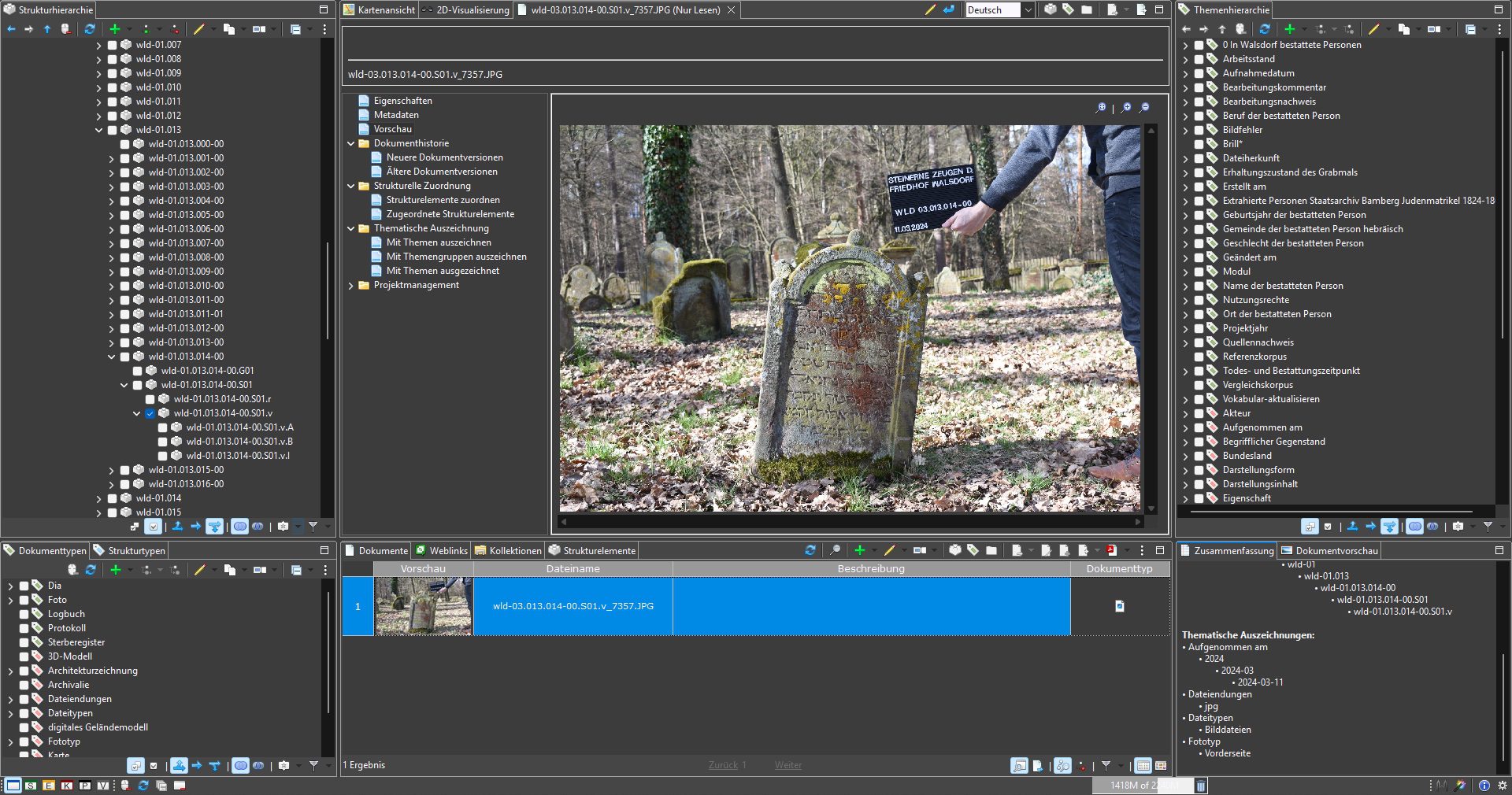1512x795 pixels.
Task: Click the Weiter pagination link
Action: pyautogui.click(x=787, y=765)
